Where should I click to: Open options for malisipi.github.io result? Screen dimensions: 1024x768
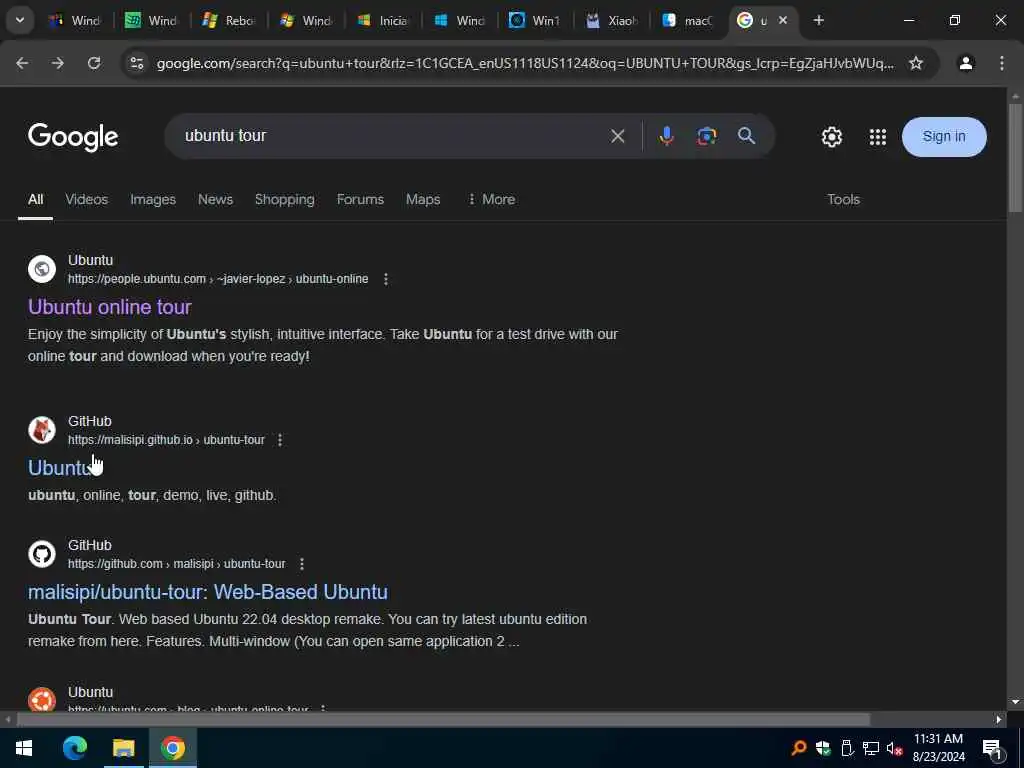pos(280,440)
